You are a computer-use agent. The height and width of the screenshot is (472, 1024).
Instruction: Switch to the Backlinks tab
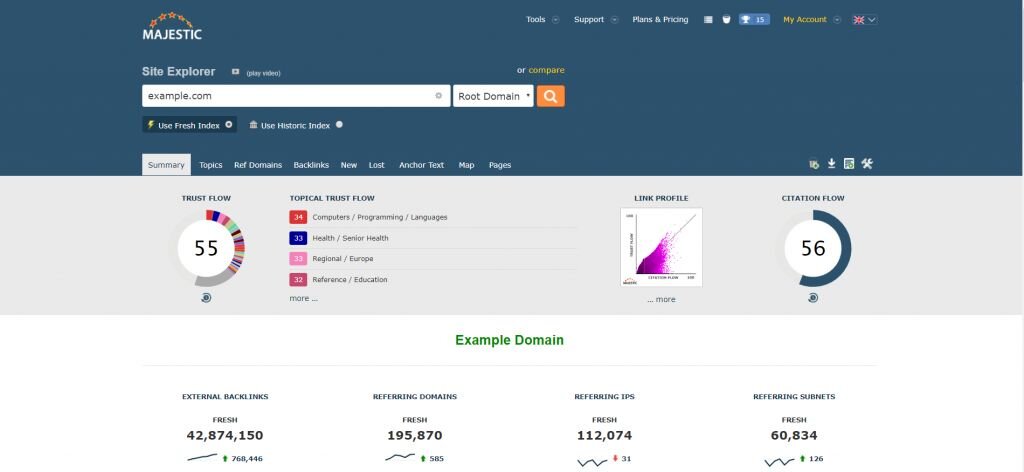click(311, 165)
